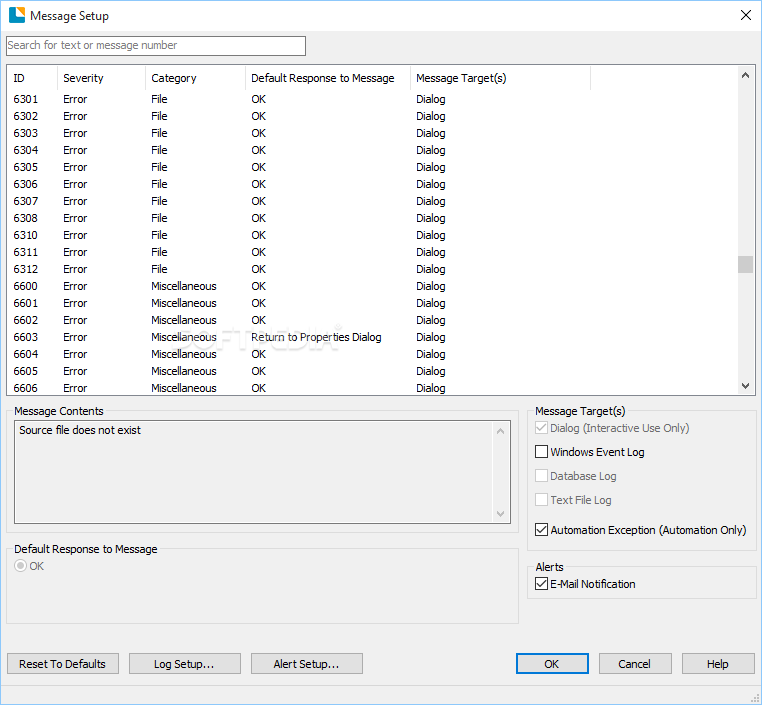Select message row 6605
Screen dimensions: 762x705
point(372,371)
